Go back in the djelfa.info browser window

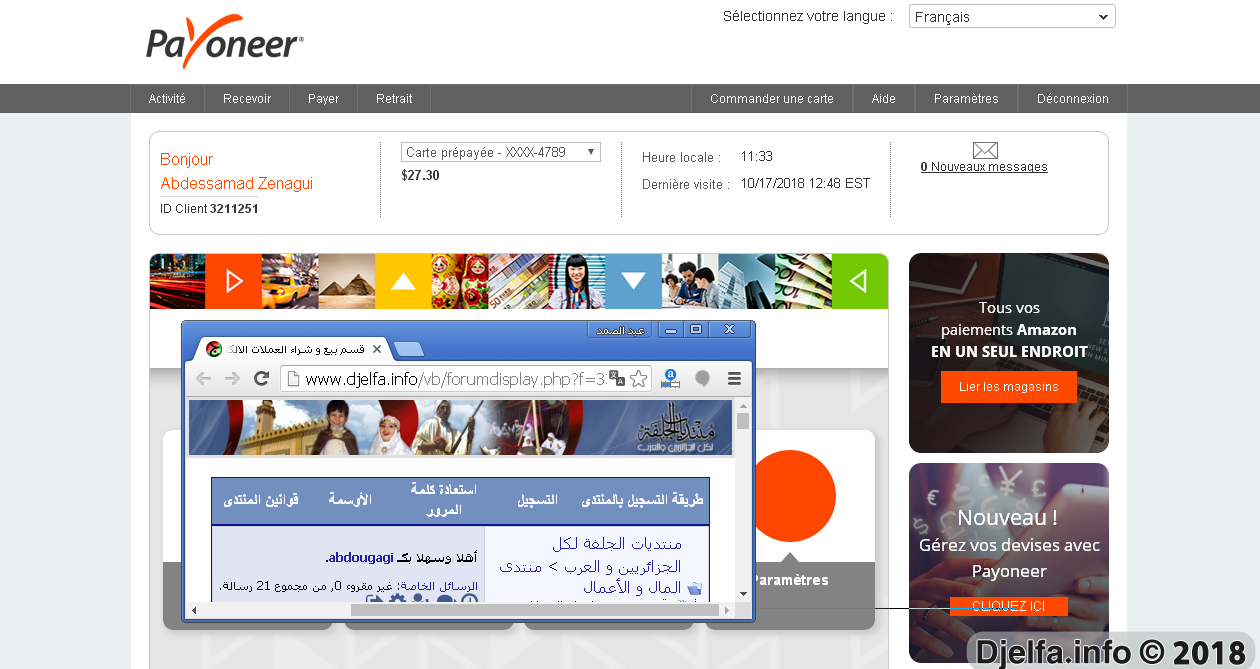tap(203, 378)
